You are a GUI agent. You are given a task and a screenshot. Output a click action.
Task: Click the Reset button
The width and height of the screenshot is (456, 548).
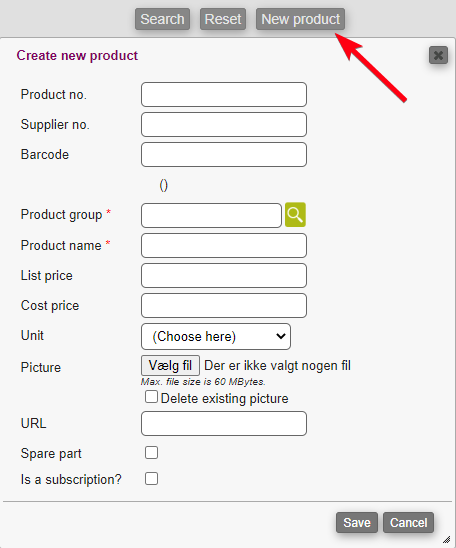pyautogui.click(x=223, y=19)
